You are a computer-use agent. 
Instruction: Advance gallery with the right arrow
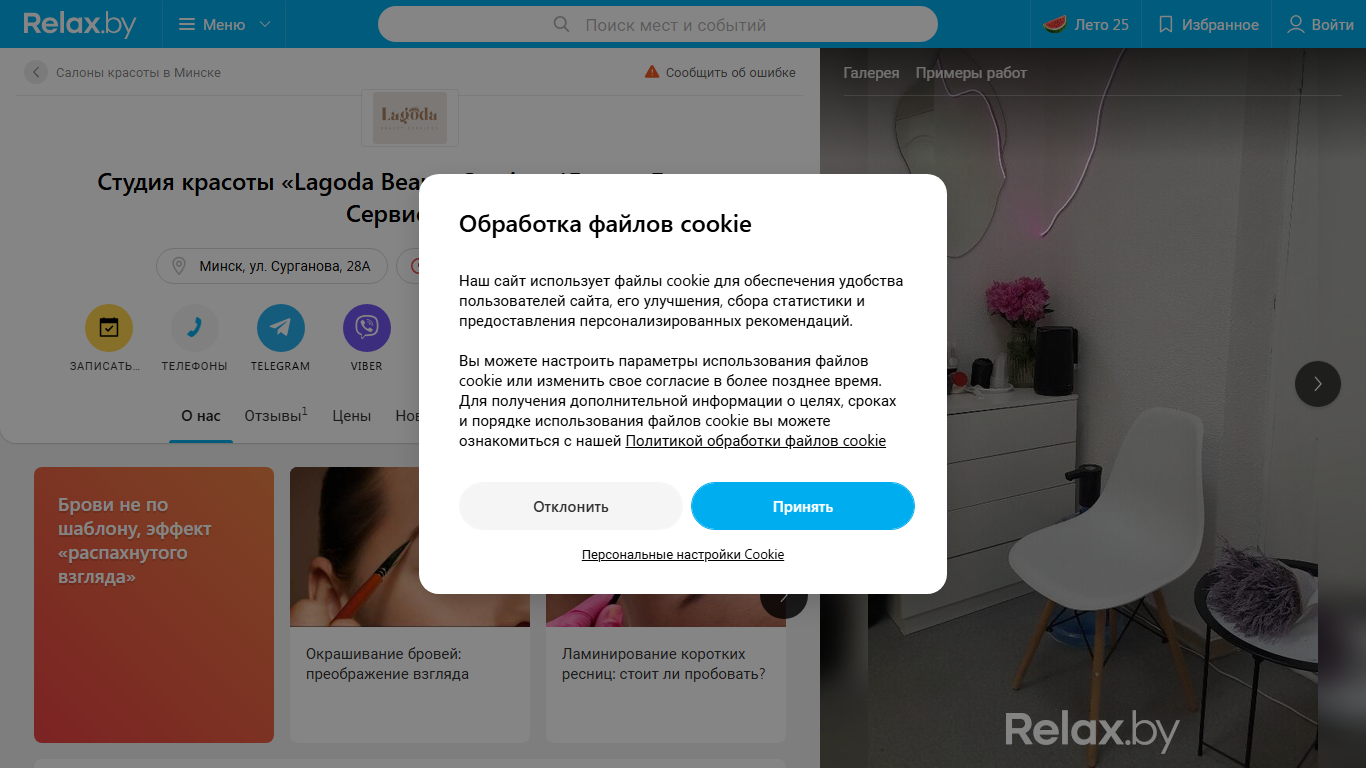[1317, 383]
